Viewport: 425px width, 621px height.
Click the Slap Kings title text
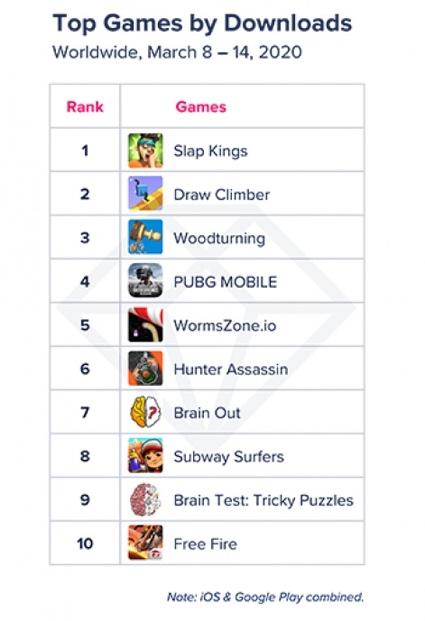211,151
